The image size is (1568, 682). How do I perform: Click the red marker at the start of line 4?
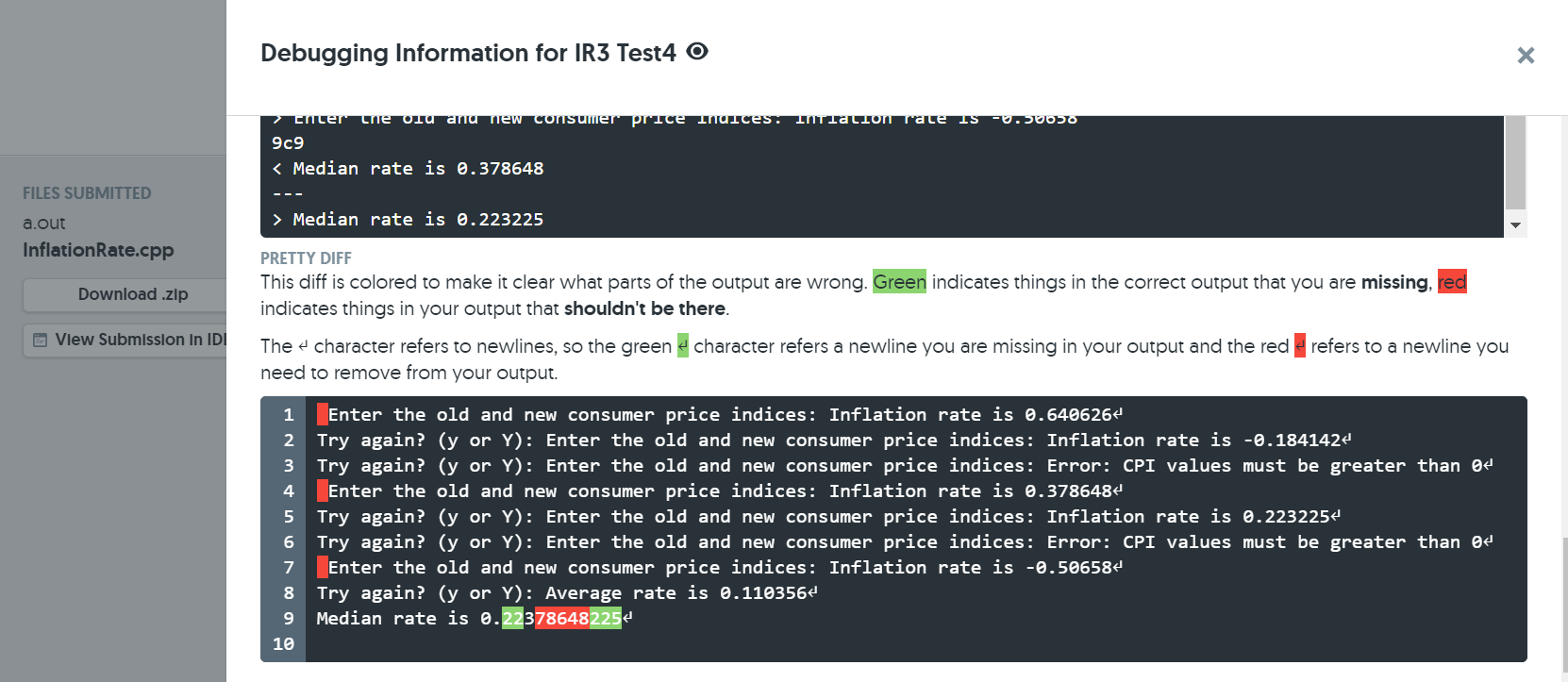pyautogui.click(x=322, y=490)
